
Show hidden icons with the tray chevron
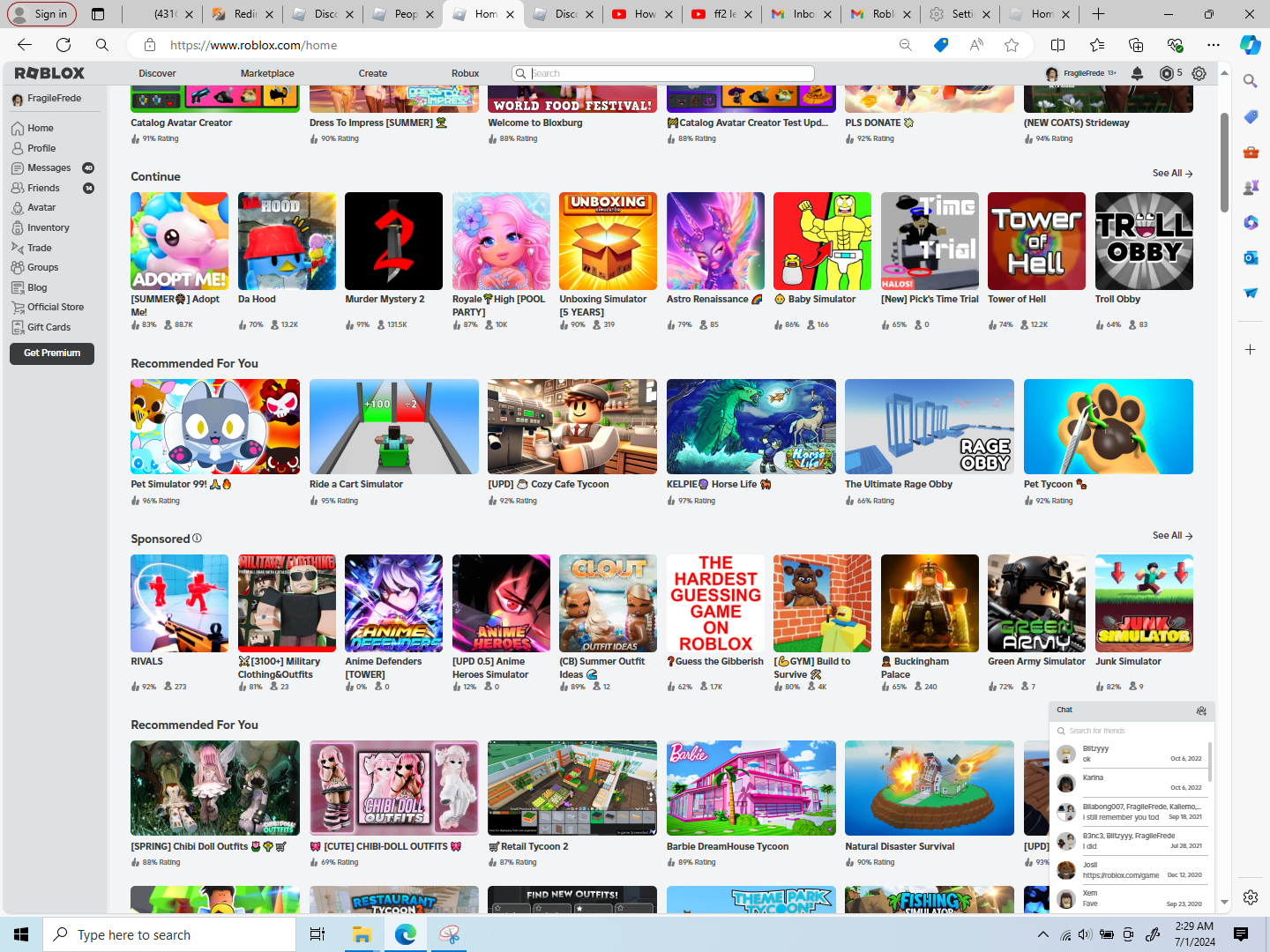pyautogui.click(x=1042, y=934)
